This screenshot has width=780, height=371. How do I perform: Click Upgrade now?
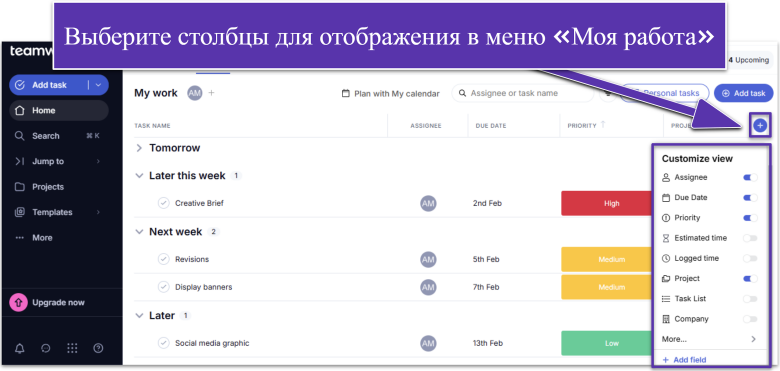(x=58, y=302)
